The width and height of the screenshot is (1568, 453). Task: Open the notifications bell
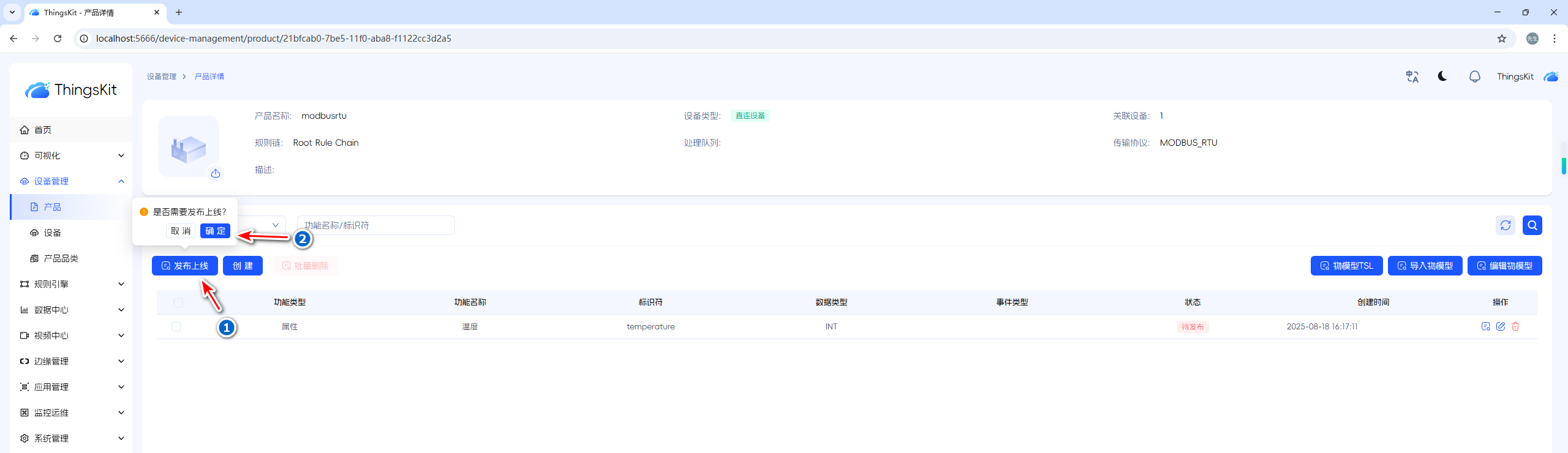click(x=1474, y=77)
